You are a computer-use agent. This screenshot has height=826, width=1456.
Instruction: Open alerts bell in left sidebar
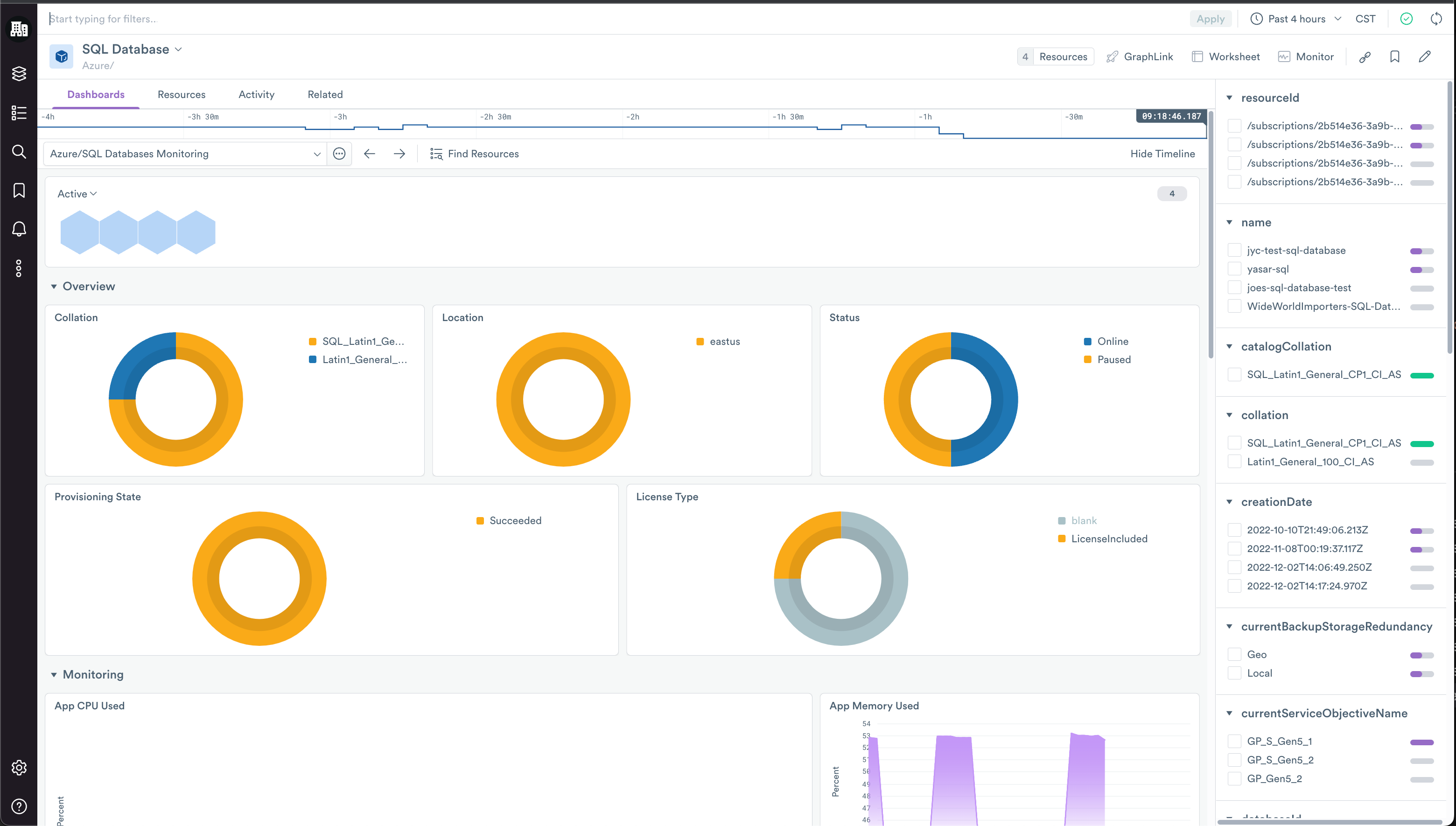pos(19,229)
